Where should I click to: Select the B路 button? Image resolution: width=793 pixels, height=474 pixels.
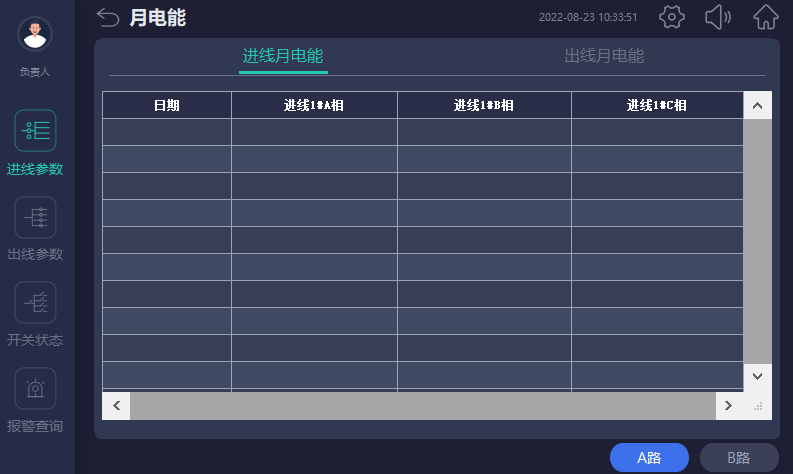pyautogui.click(x=739, y=458)
